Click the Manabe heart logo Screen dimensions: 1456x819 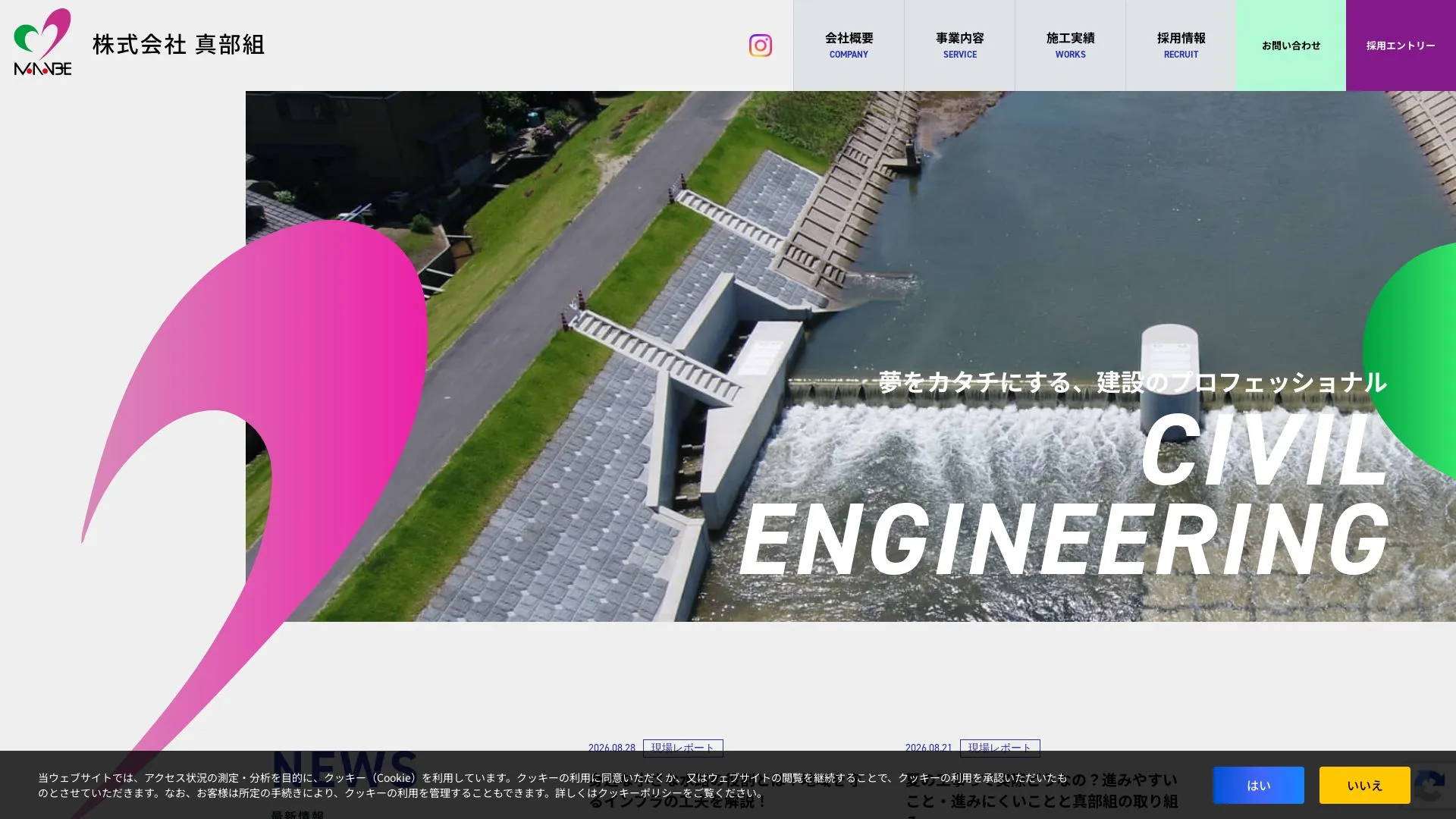pos(42,42)
